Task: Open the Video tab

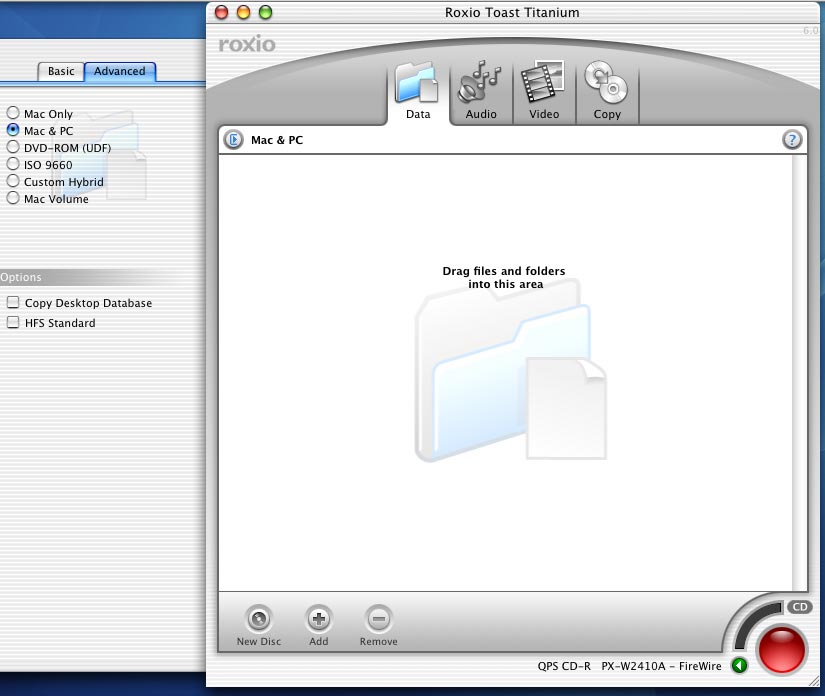Action: 544,92
